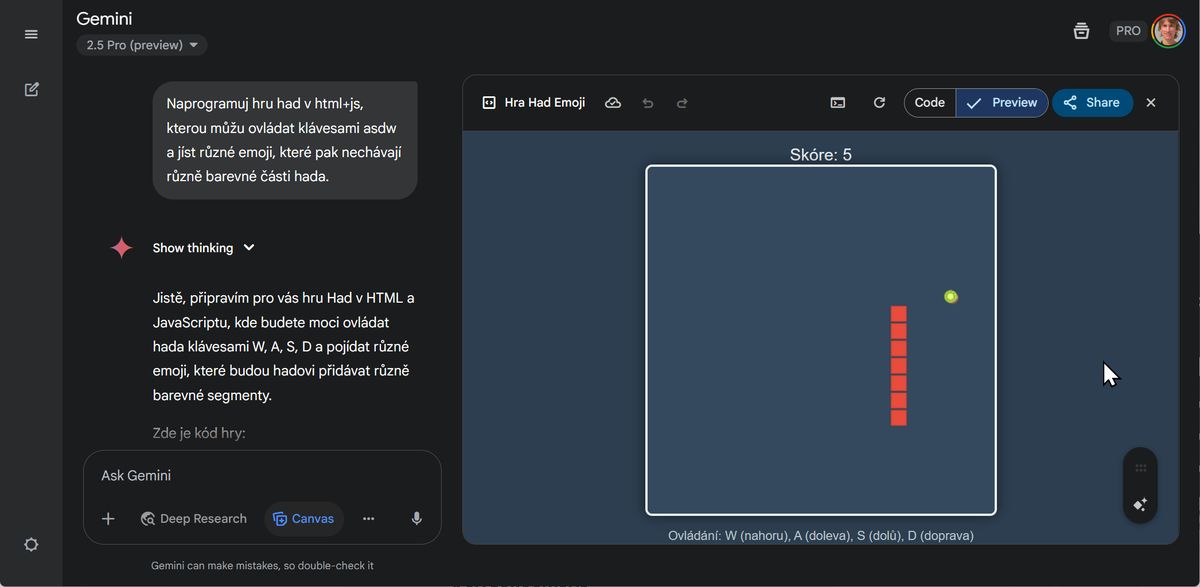Open the model selector 2.5 Pro (preview)
Screen dimensions: 1200x587
142,45
